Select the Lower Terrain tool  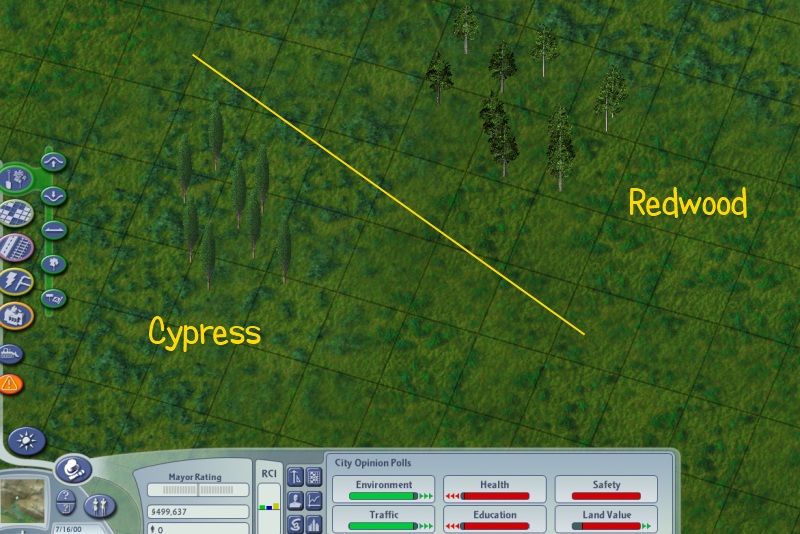click(54, 196)
